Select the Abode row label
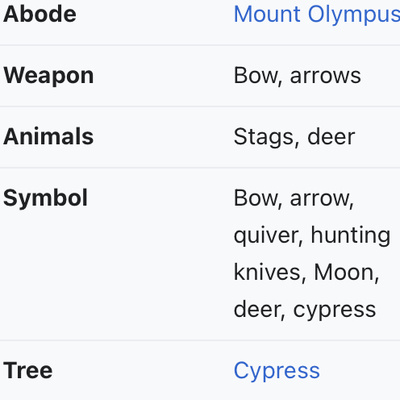Image resolution: width=400 pixels, height=400 pixels. tap(40, 14)
